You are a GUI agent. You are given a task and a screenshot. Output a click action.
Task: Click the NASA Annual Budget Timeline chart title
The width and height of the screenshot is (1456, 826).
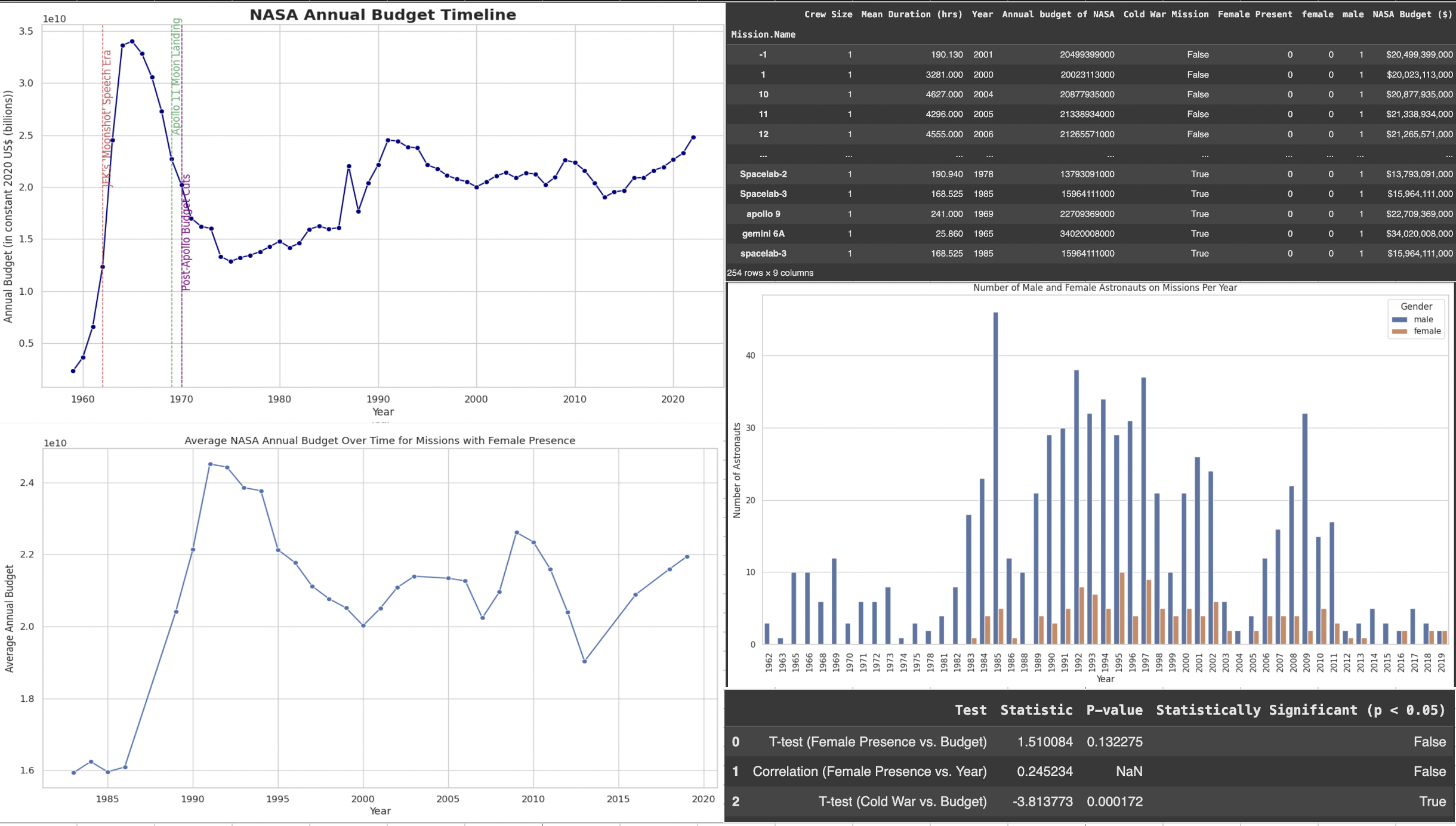(x=382, y=15)
